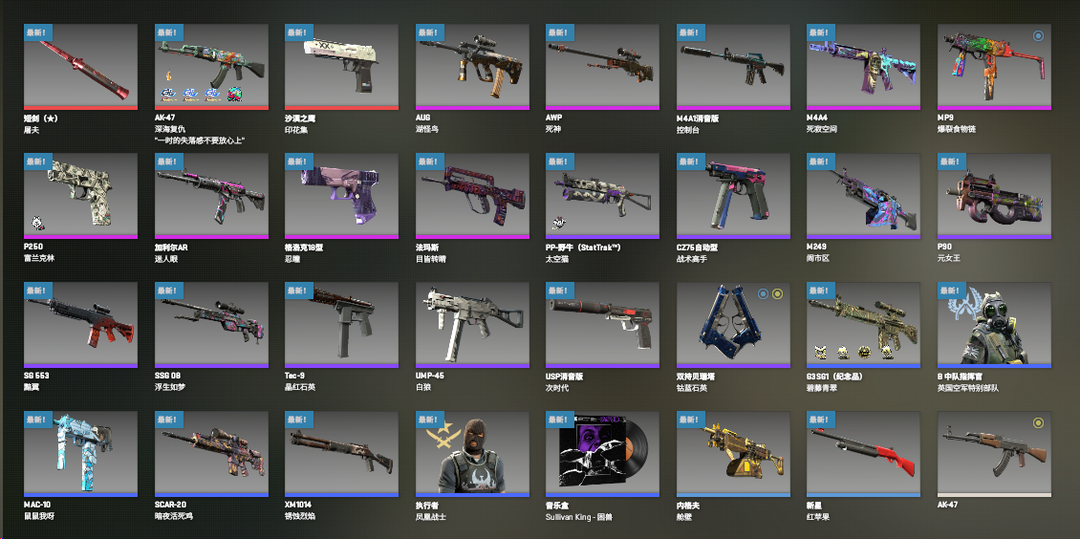Select the 格洛克18型 忍瞳 purple pistol
The height and width of the screenshot is (539, 1080).
tap(342, 196)
